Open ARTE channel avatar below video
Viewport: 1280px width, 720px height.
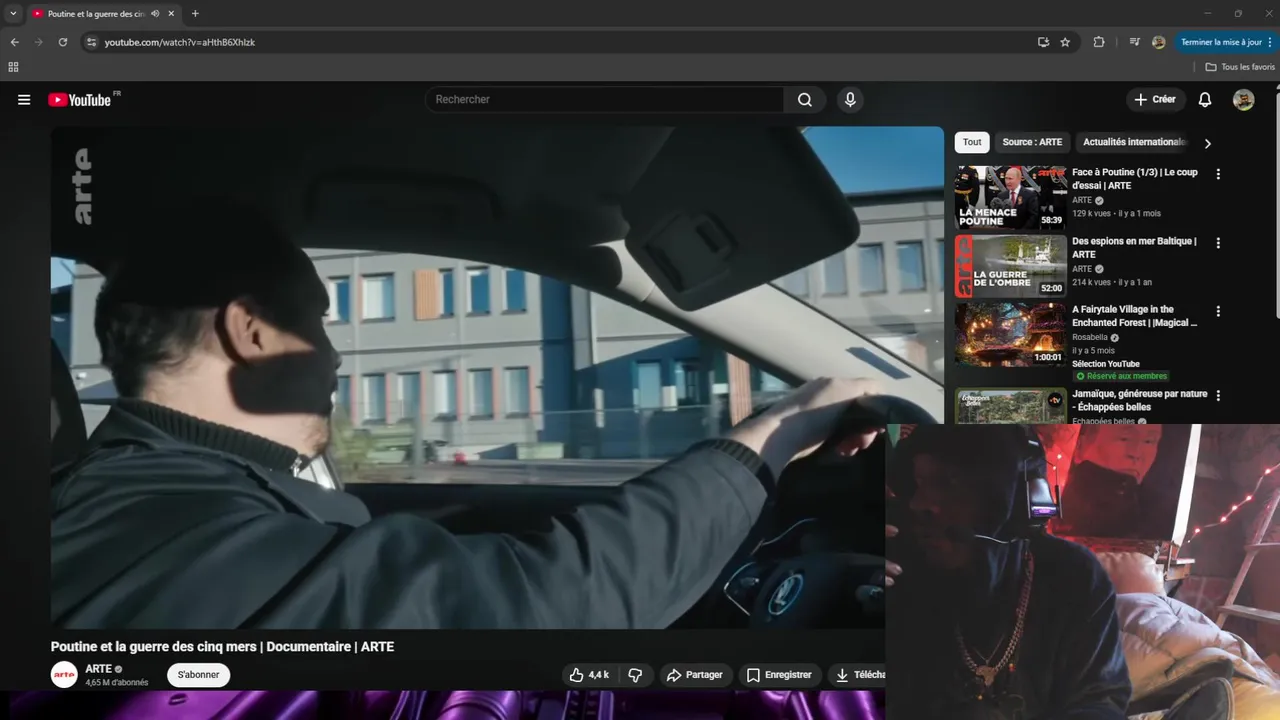tap(64, 675)
